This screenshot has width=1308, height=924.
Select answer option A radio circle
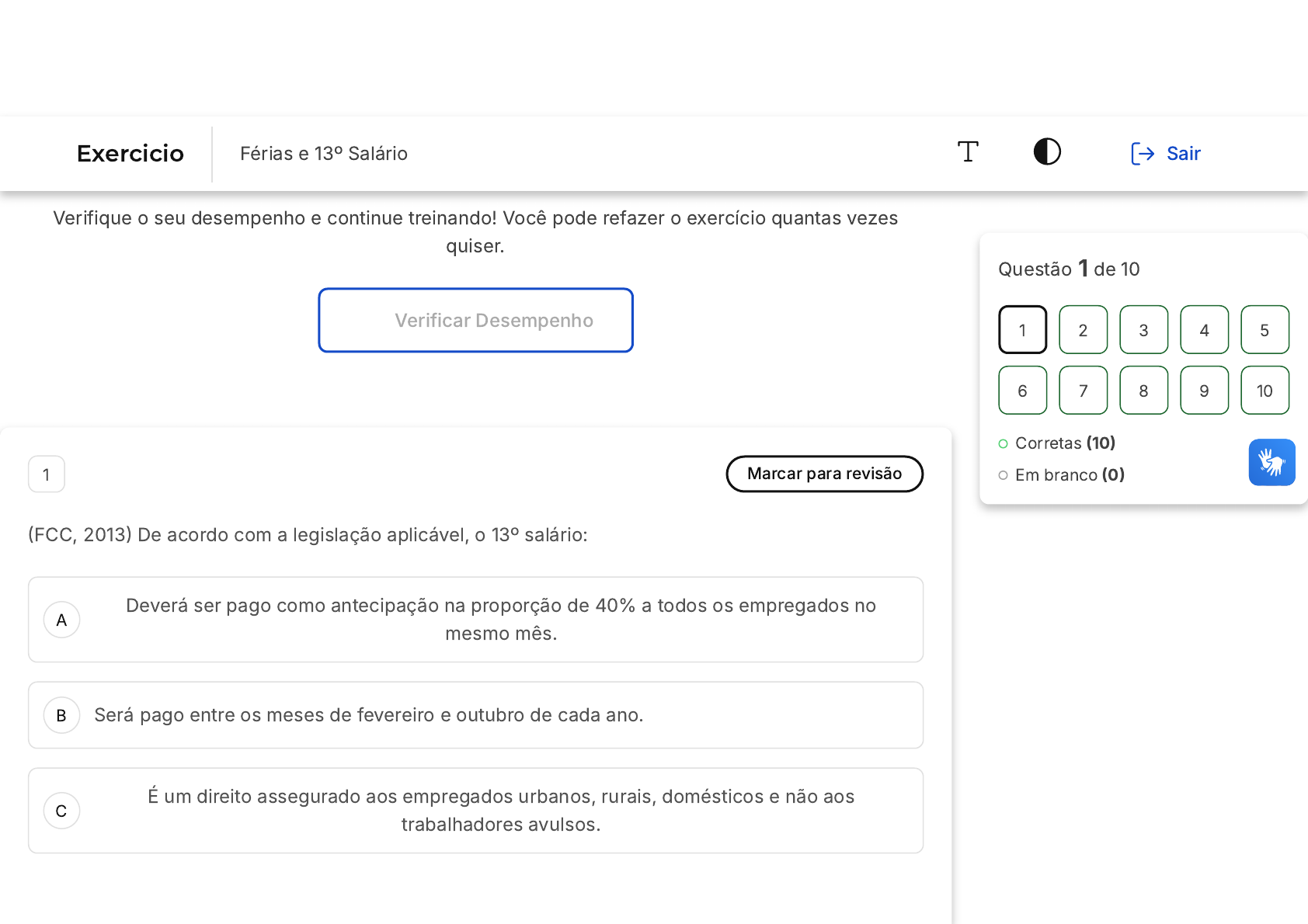tap(62, 620)
